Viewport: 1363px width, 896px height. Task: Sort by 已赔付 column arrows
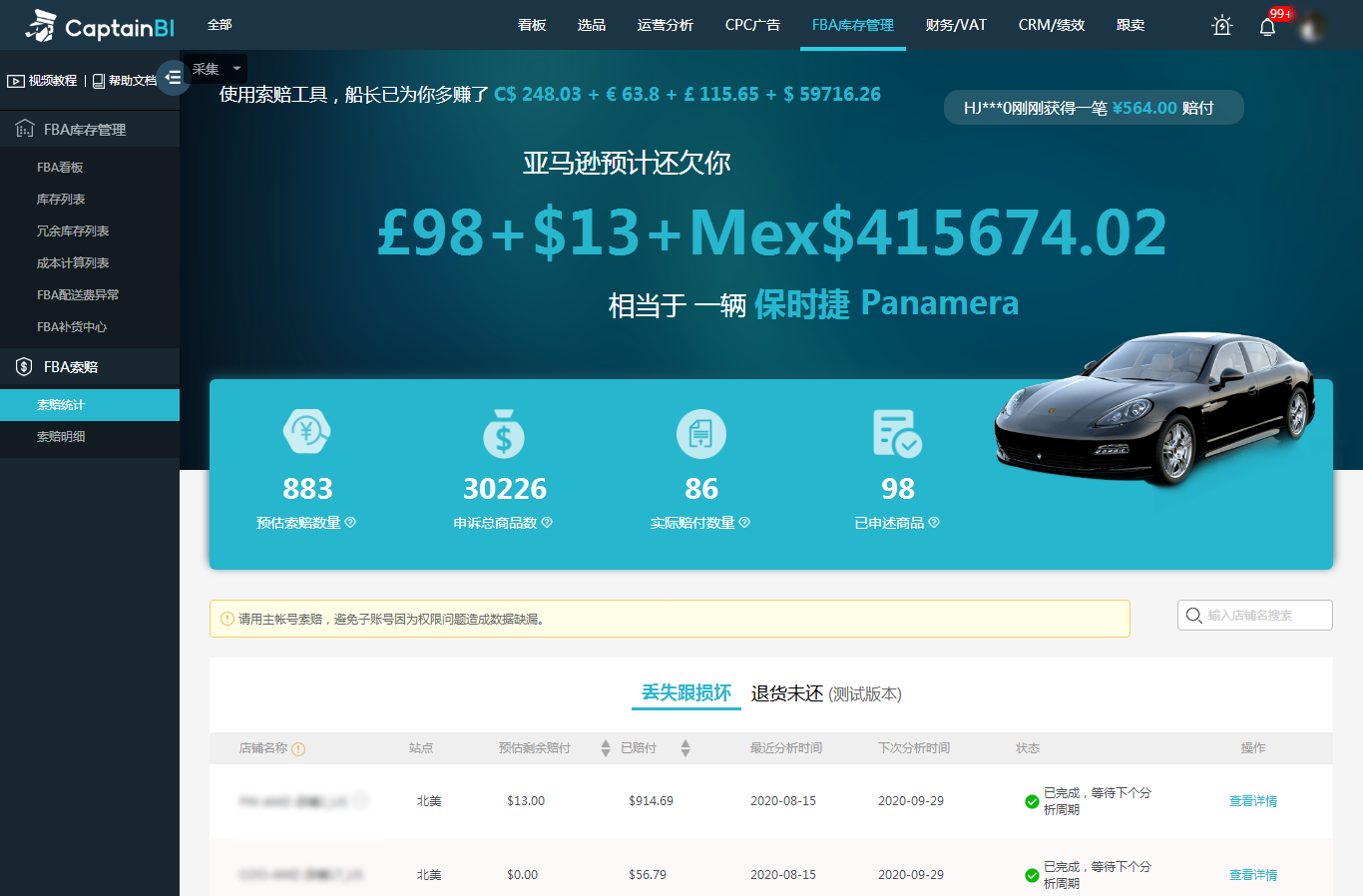[685, 748]
